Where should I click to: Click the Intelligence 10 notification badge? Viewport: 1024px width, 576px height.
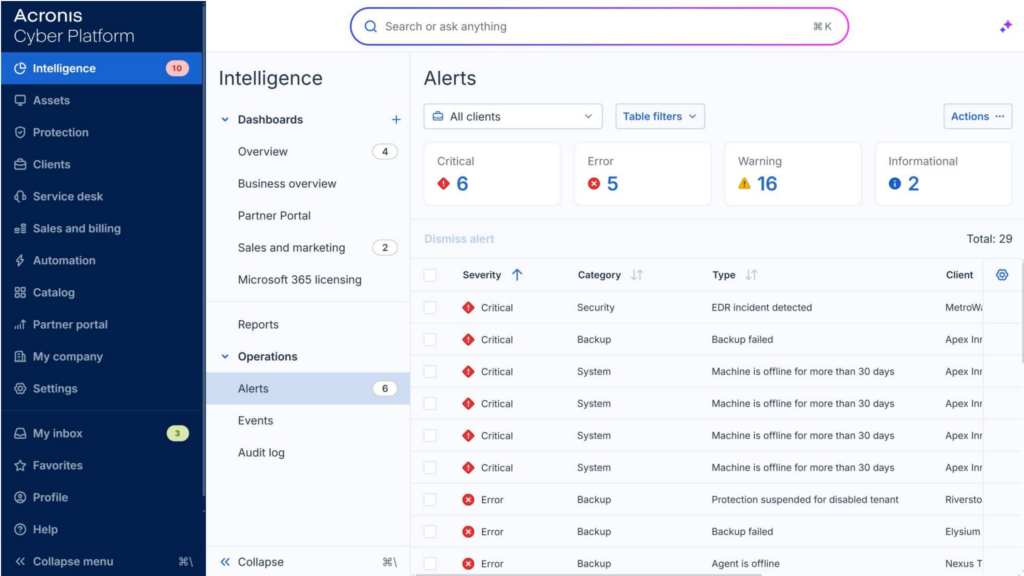177,68
